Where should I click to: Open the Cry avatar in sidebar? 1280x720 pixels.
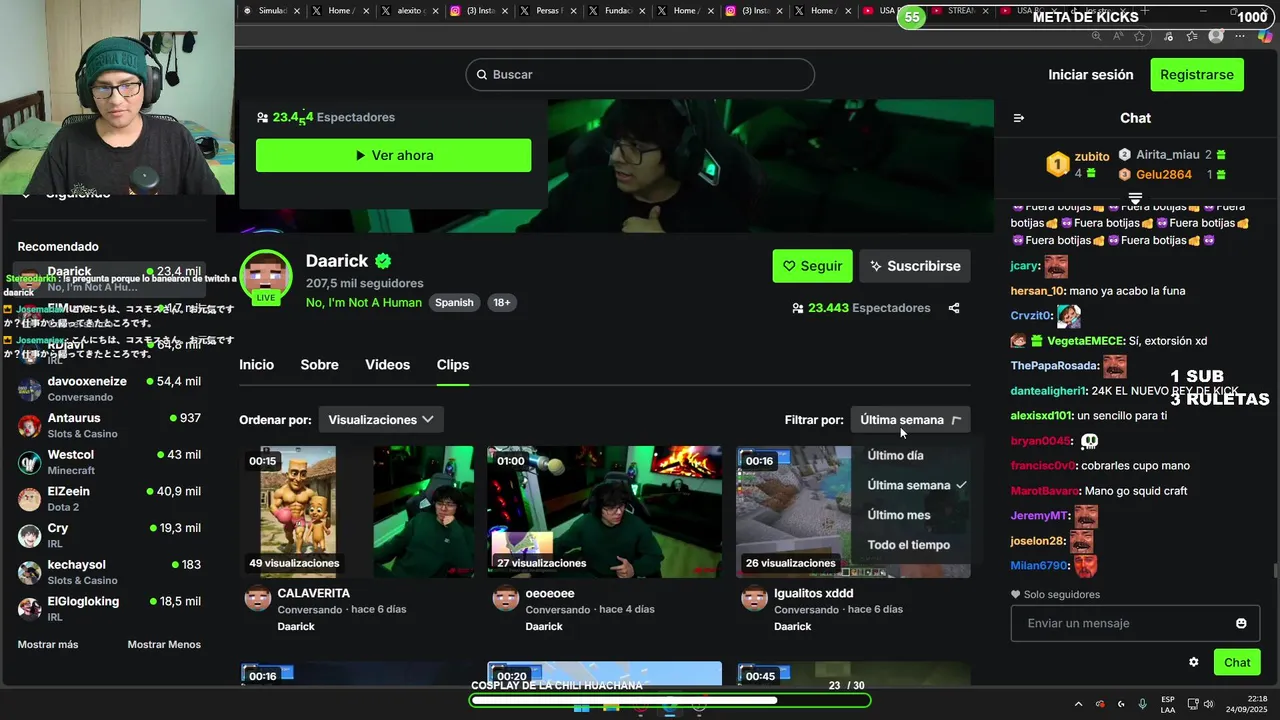(30, 535)
